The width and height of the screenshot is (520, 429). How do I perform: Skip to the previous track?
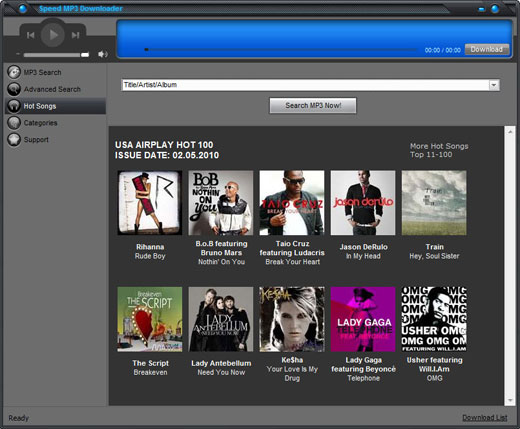pos(31,35)
